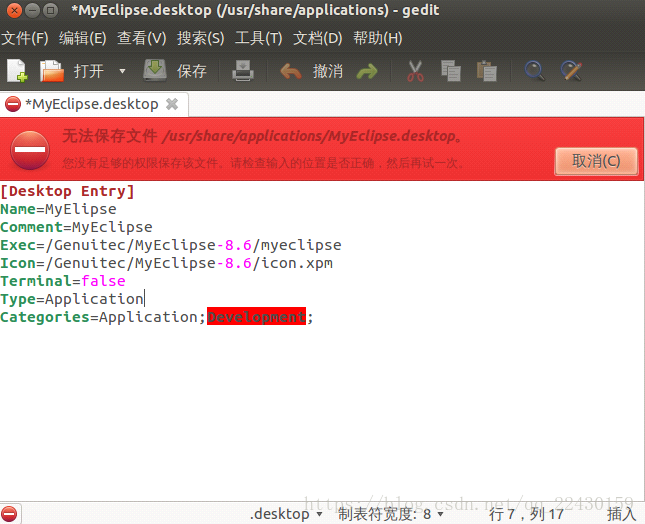The image size is (645, 524).
Task: Open the 文件(F) menu
Action: (25, 38)
